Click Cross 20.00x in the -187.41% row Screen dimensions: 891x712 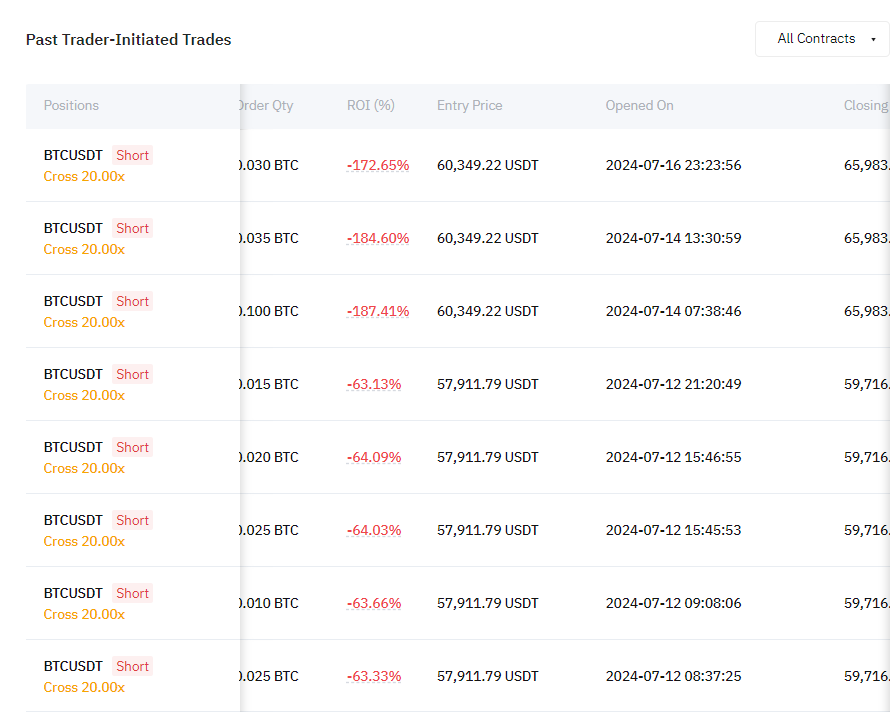click(84, 323)
